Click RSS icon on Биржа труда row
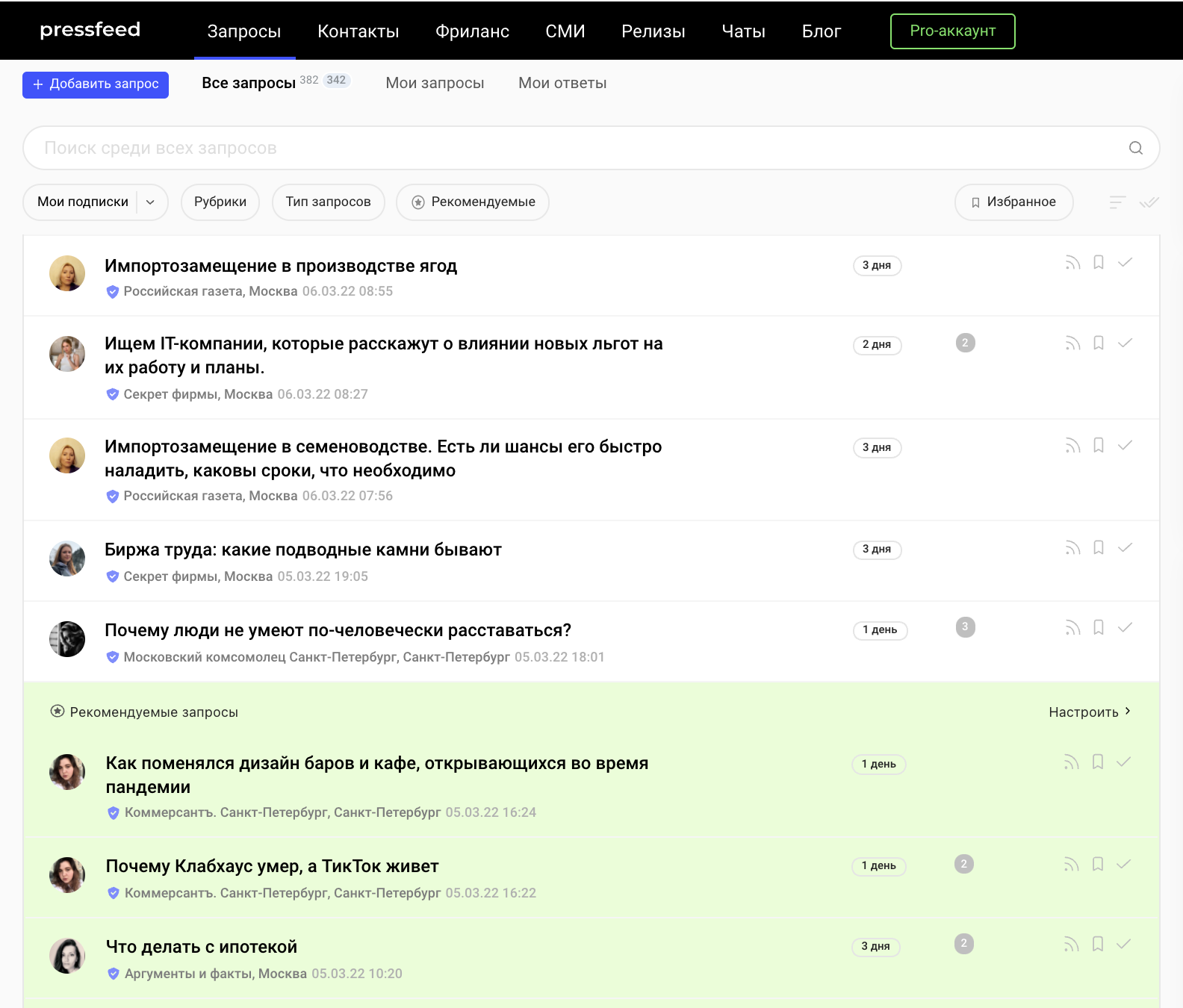The width and height of the screenshot is (1183, 1008). click(1072, 548)
